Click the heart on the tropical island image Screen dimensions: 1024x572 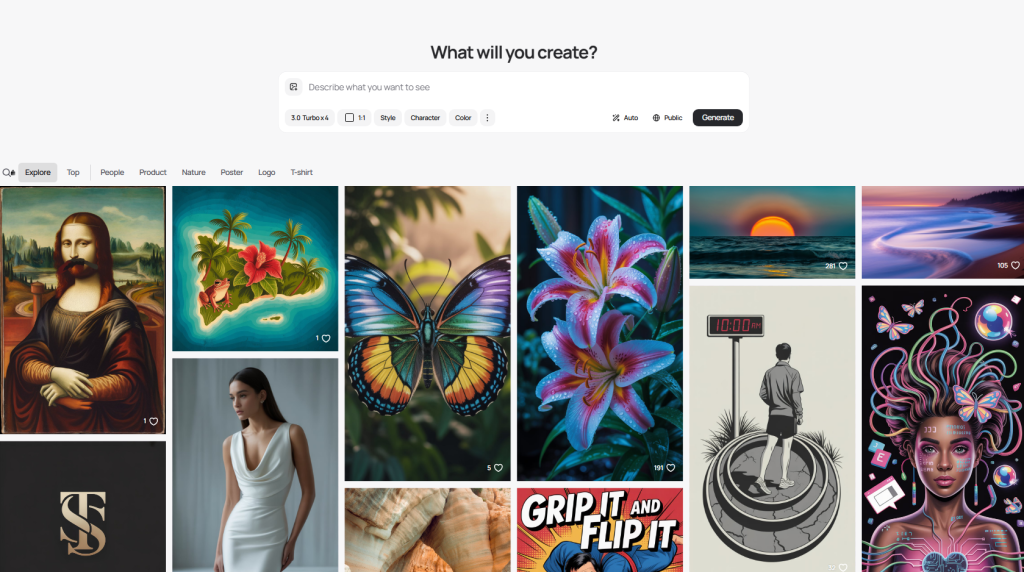click(x=326, y=338)
